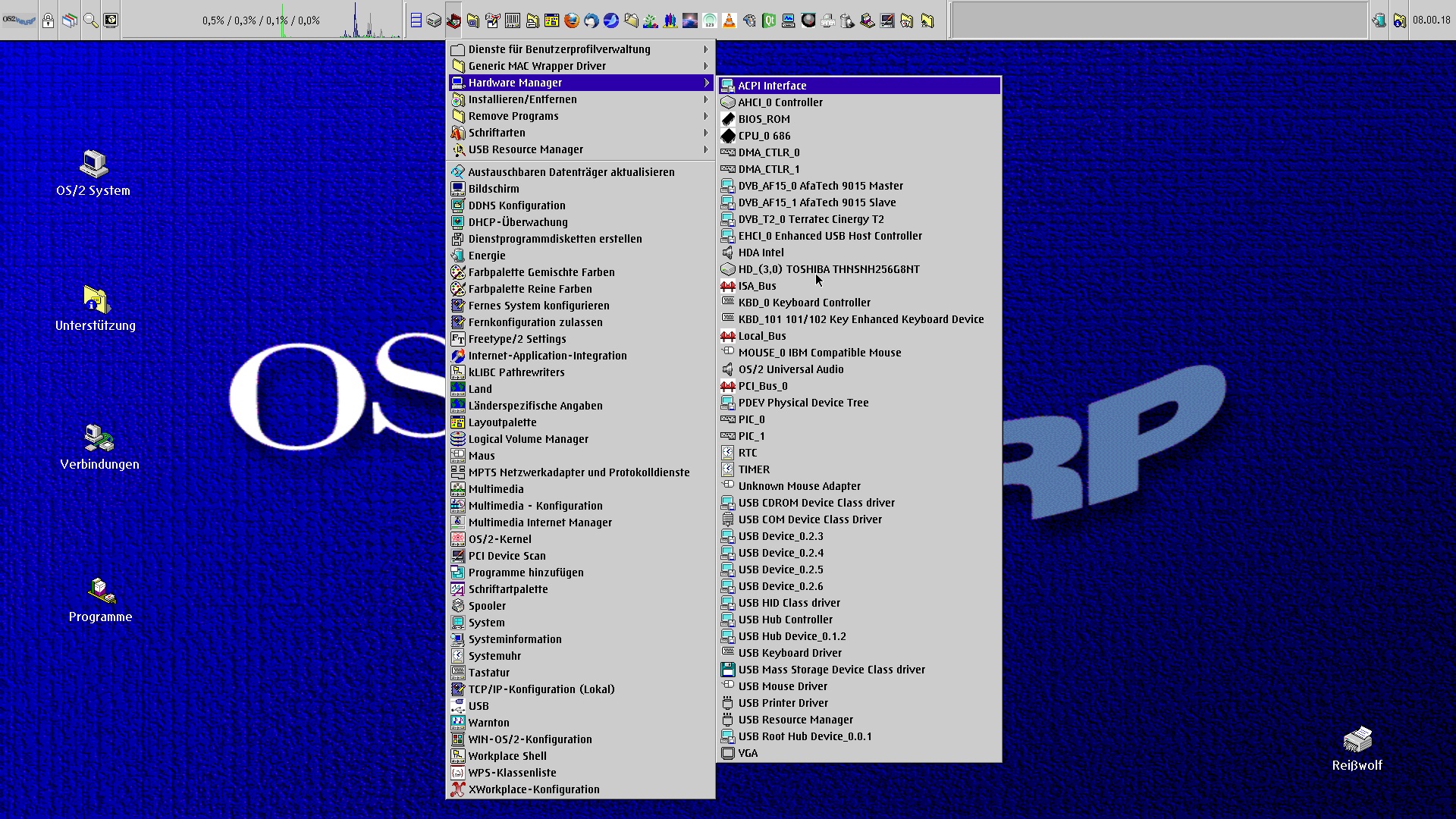Open TCP/IP-Konfiguration (Lokal)
This screenshot has height=819, width=1456.
point(580,689)
